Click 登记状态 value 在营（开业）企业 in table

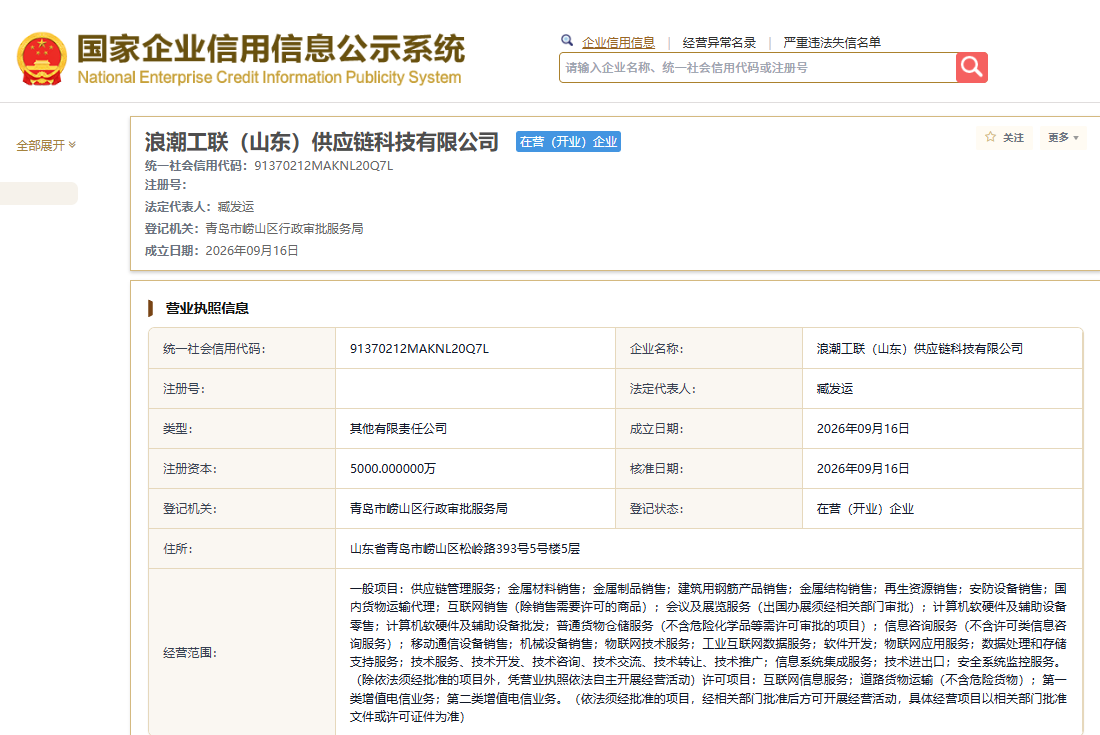click(865, 508)
